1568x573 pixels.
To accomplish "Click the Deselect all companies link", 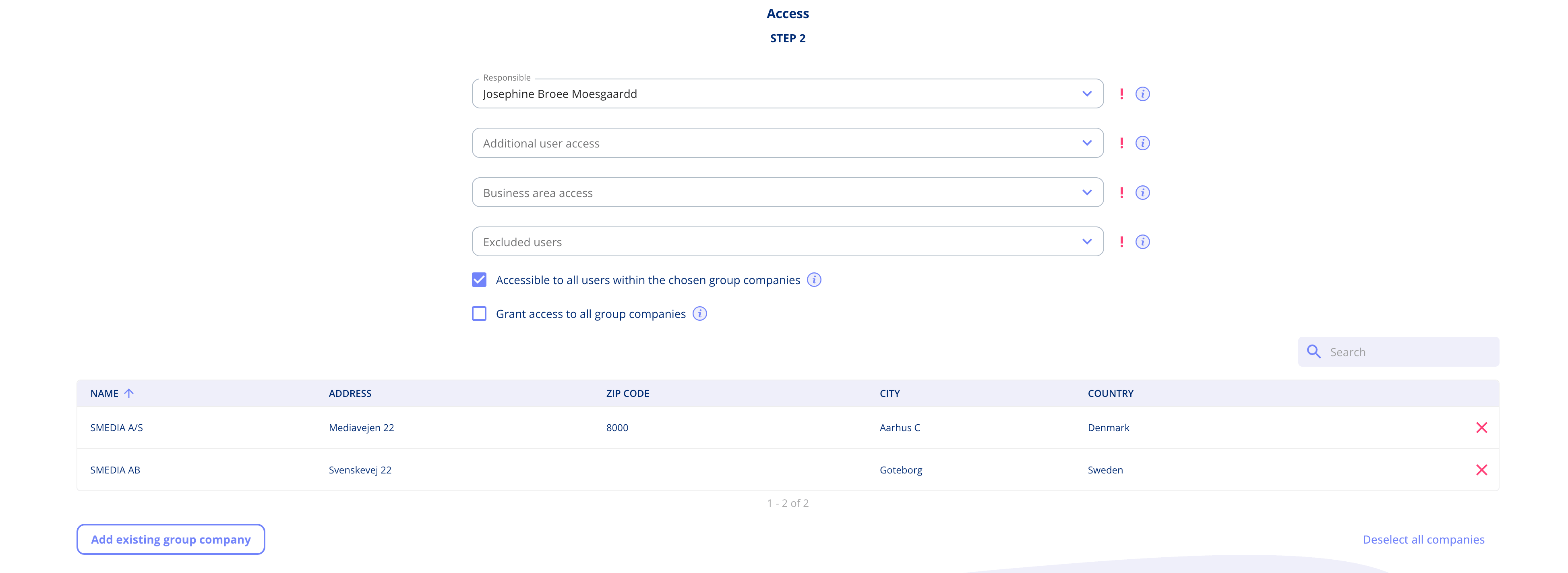I will tap(1423, 539).
